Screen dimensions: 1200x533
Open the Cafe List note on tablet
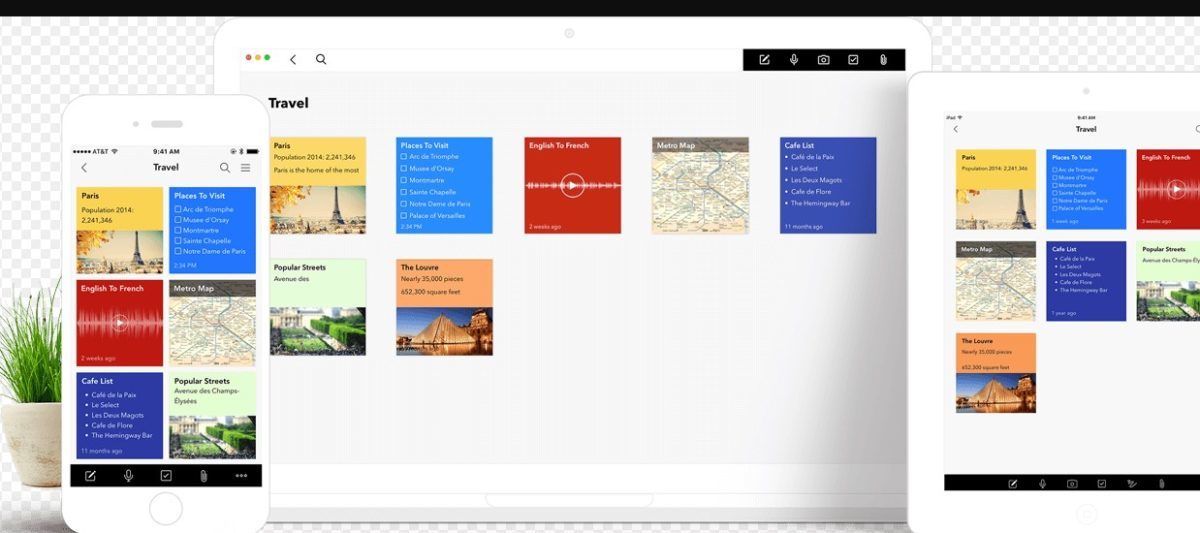click(1086, 281)
